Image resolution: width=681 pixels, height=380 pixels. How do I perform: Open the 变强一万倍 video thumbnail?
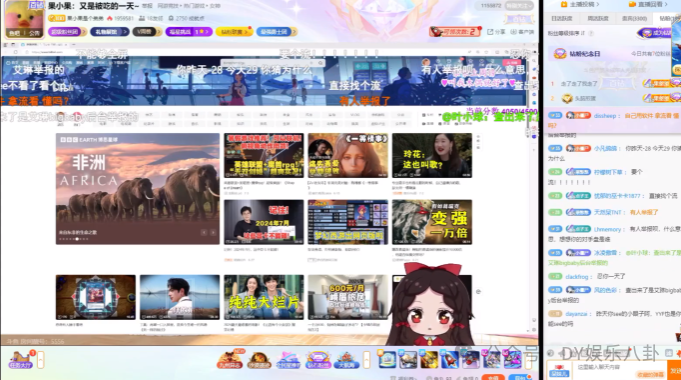click(x=432, y=222)
